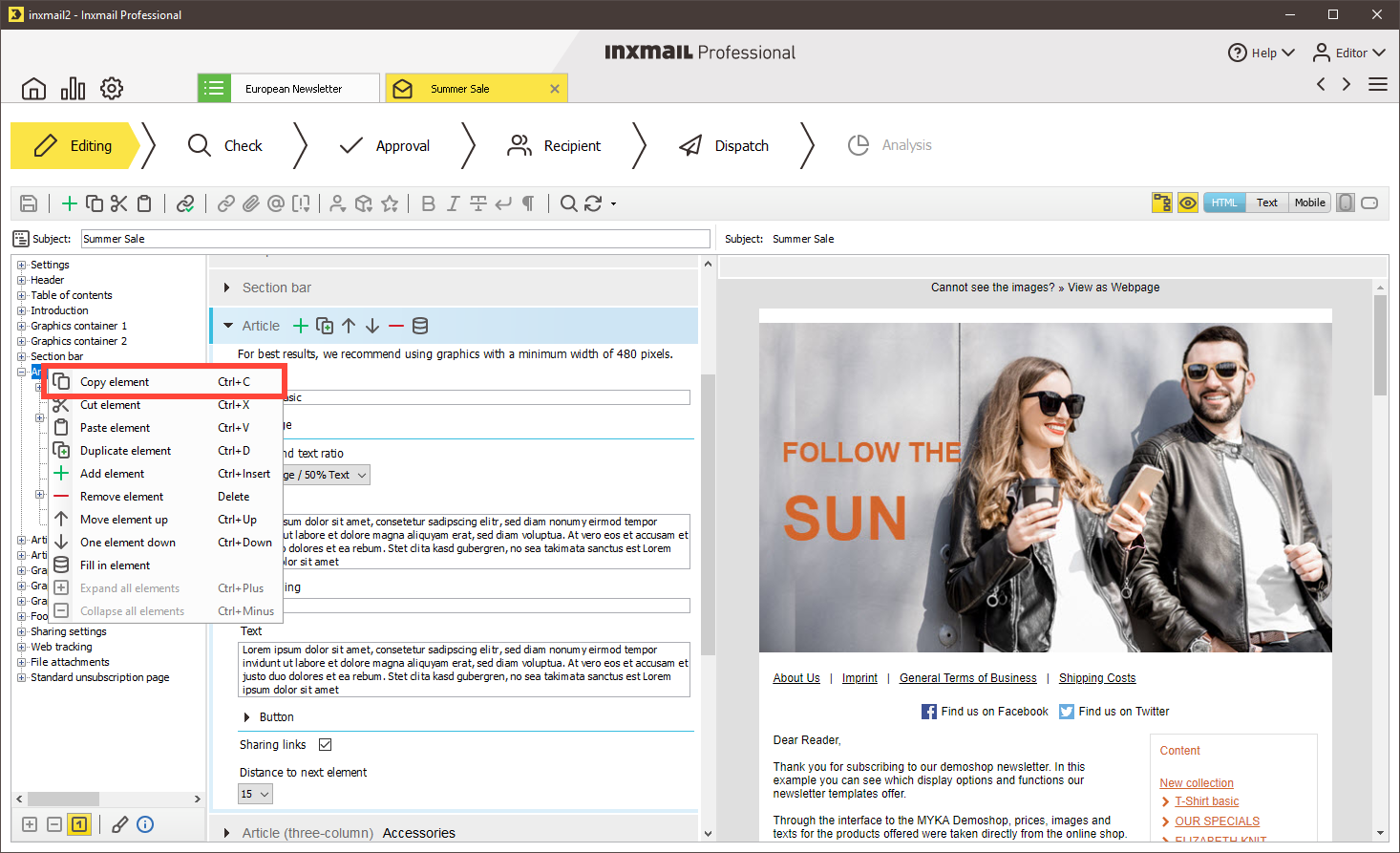Open the reports bar chart icon

pos(73,89)
